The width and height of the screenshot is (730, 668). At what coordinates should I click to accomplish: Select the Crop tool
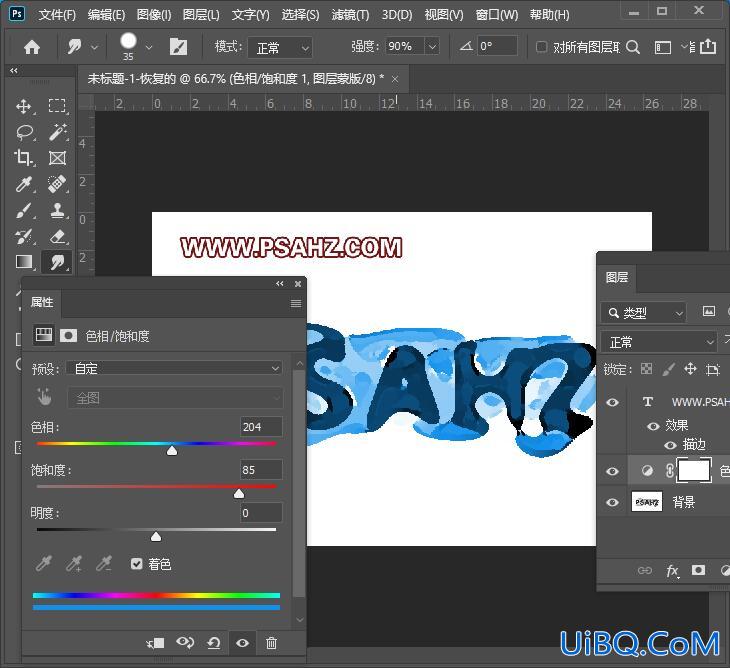(24, 158)
